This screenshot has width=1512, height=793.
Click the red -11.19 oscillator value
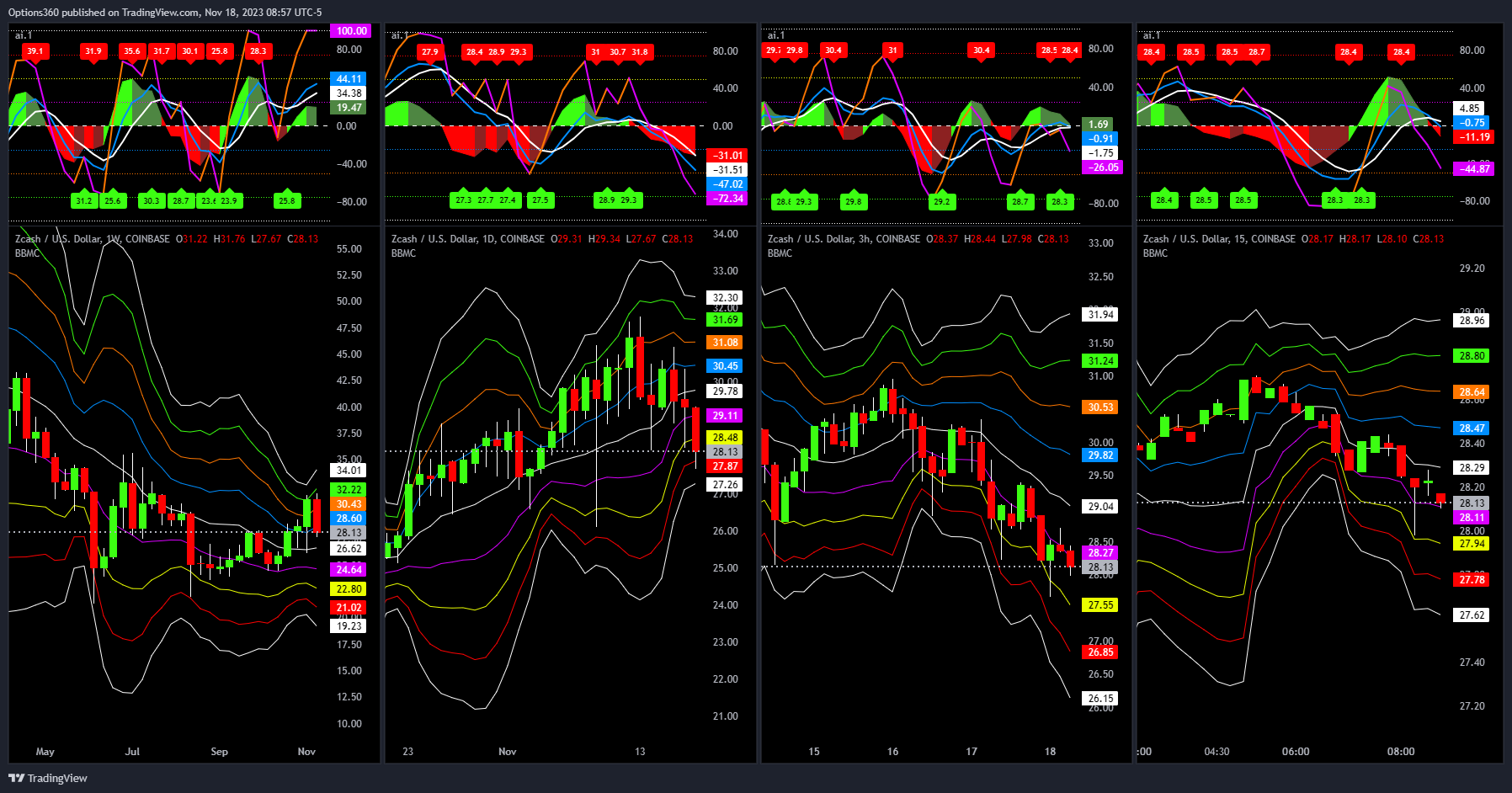tap(1475, 137)
